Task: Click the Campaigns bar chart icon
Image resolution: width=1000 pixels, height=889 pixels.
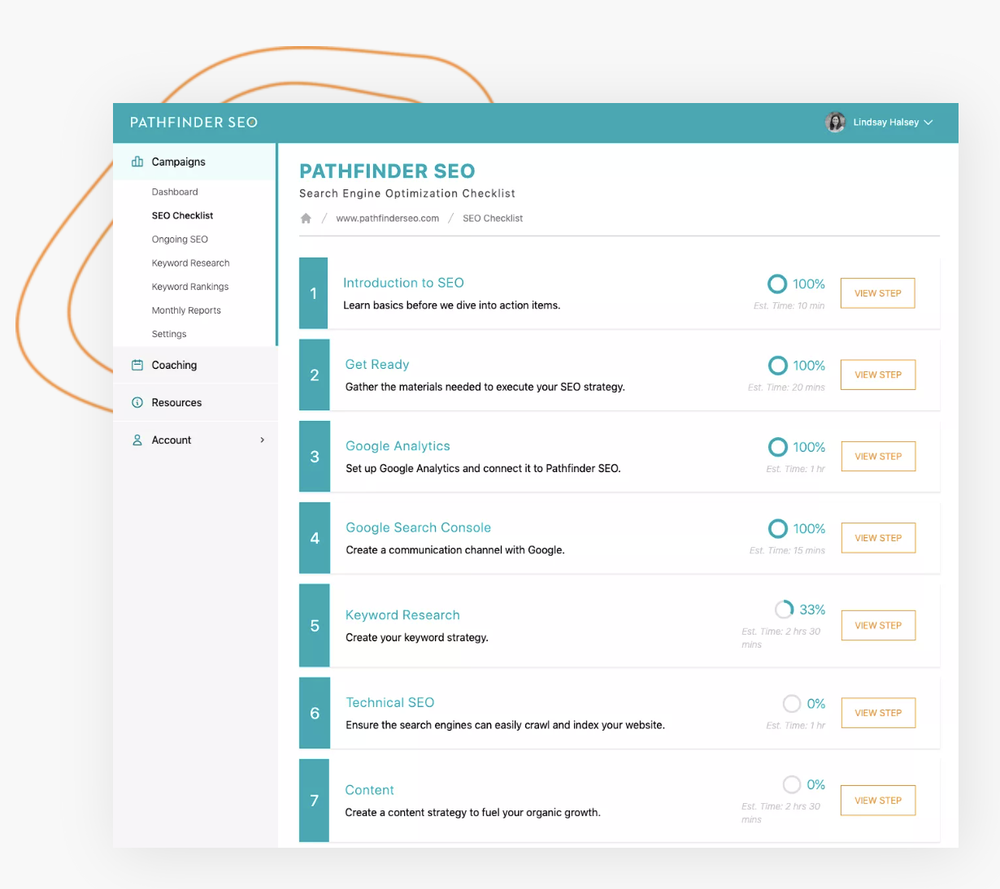Action: (x=137, y=161)
